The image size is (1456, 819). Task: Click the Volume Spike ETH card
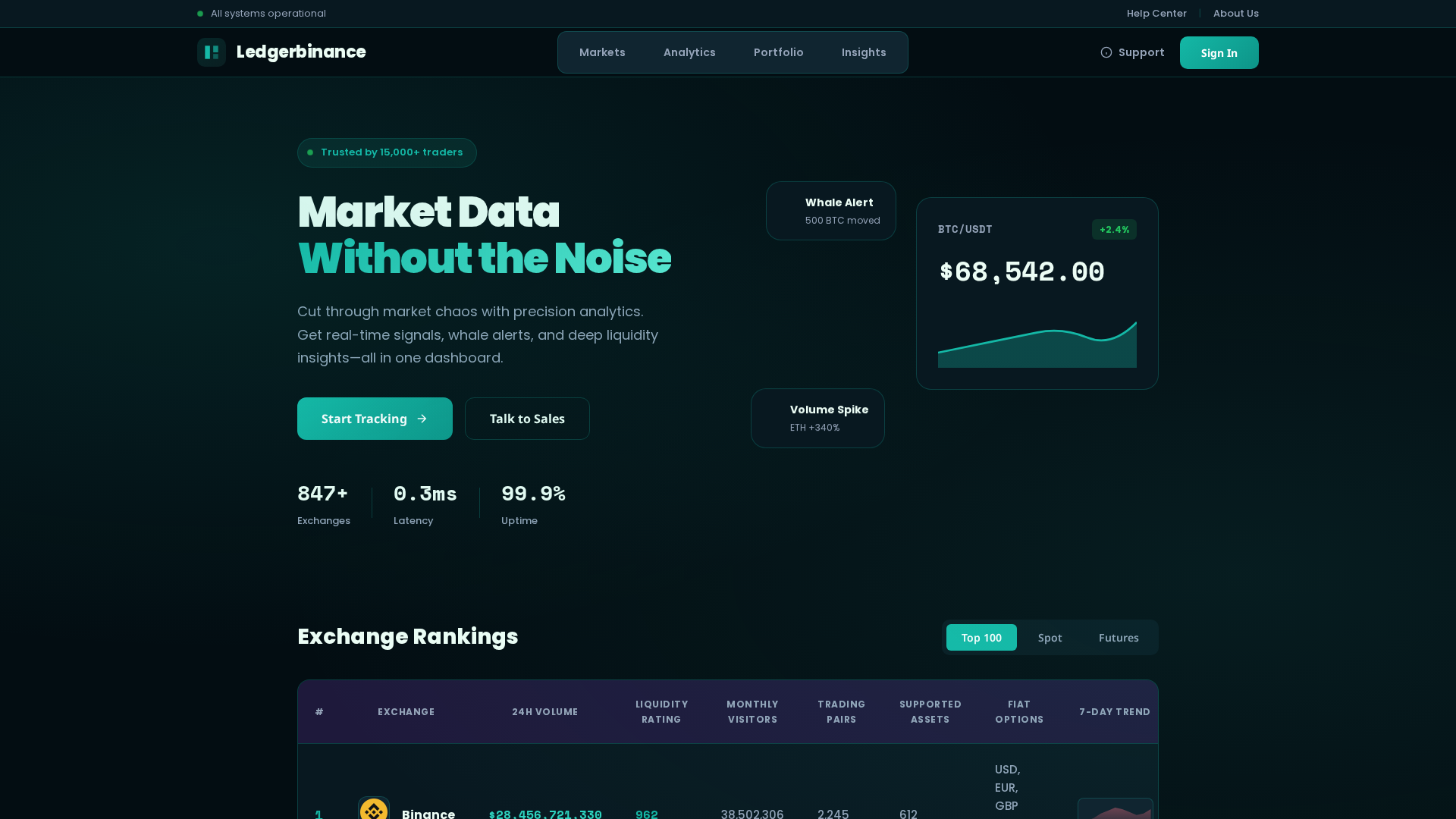[x=817, y=418]
